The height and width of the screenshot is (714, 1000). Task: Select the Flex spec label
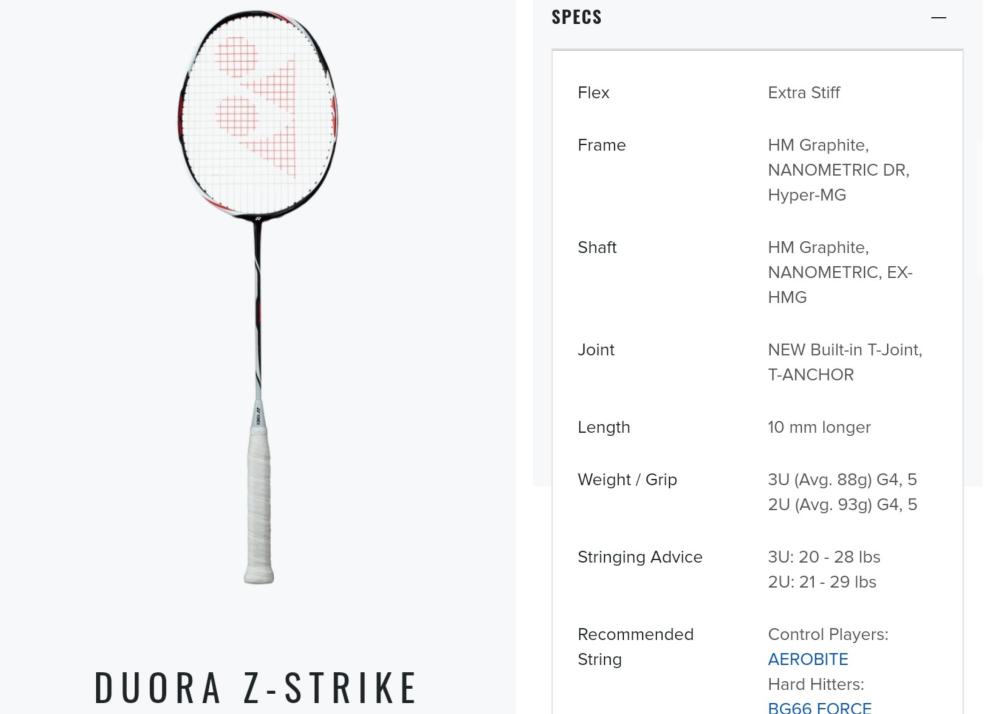(x=593, y=92)
